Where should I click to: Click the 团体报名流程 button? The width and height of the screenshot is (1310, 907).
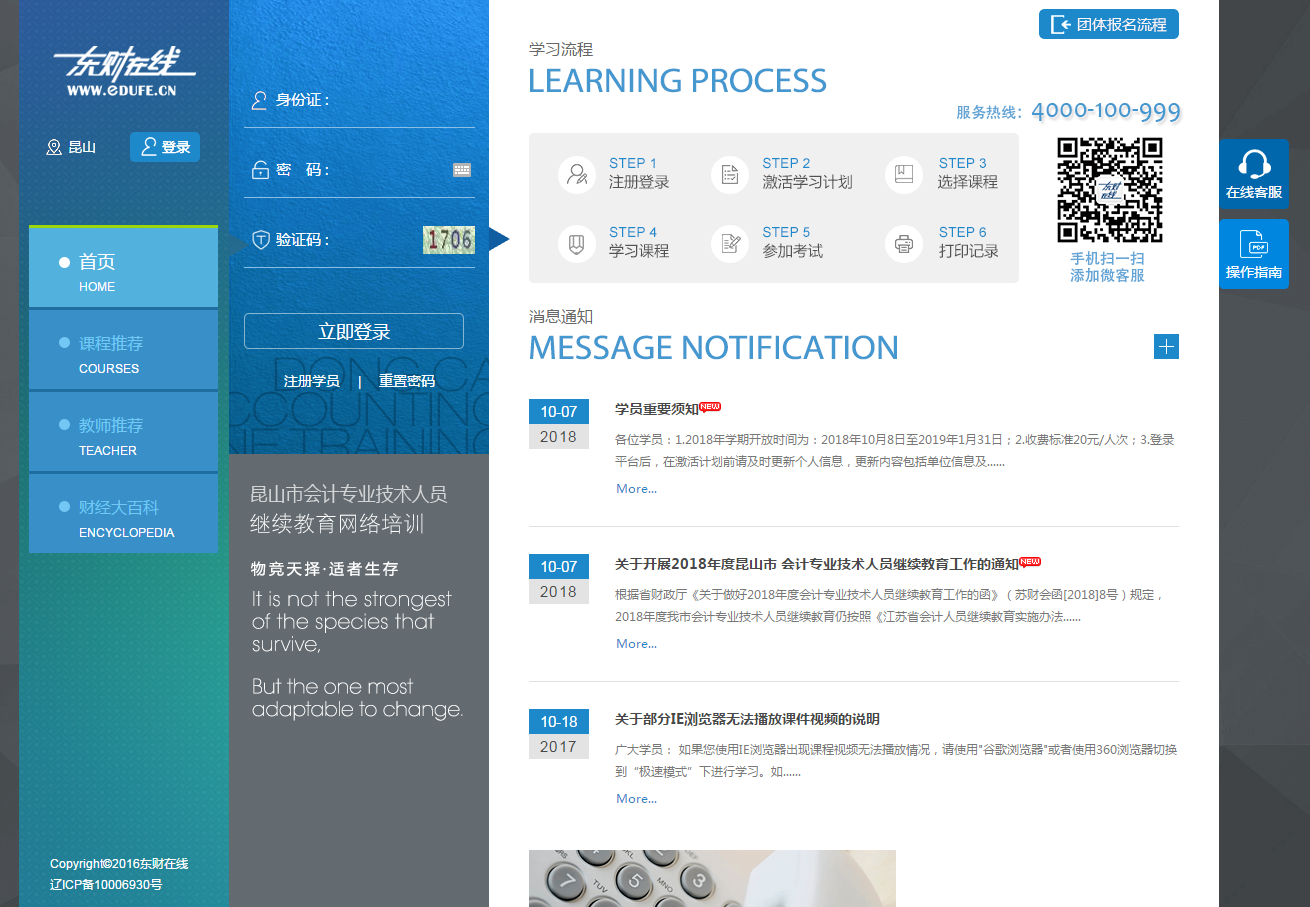[1109, 25]
